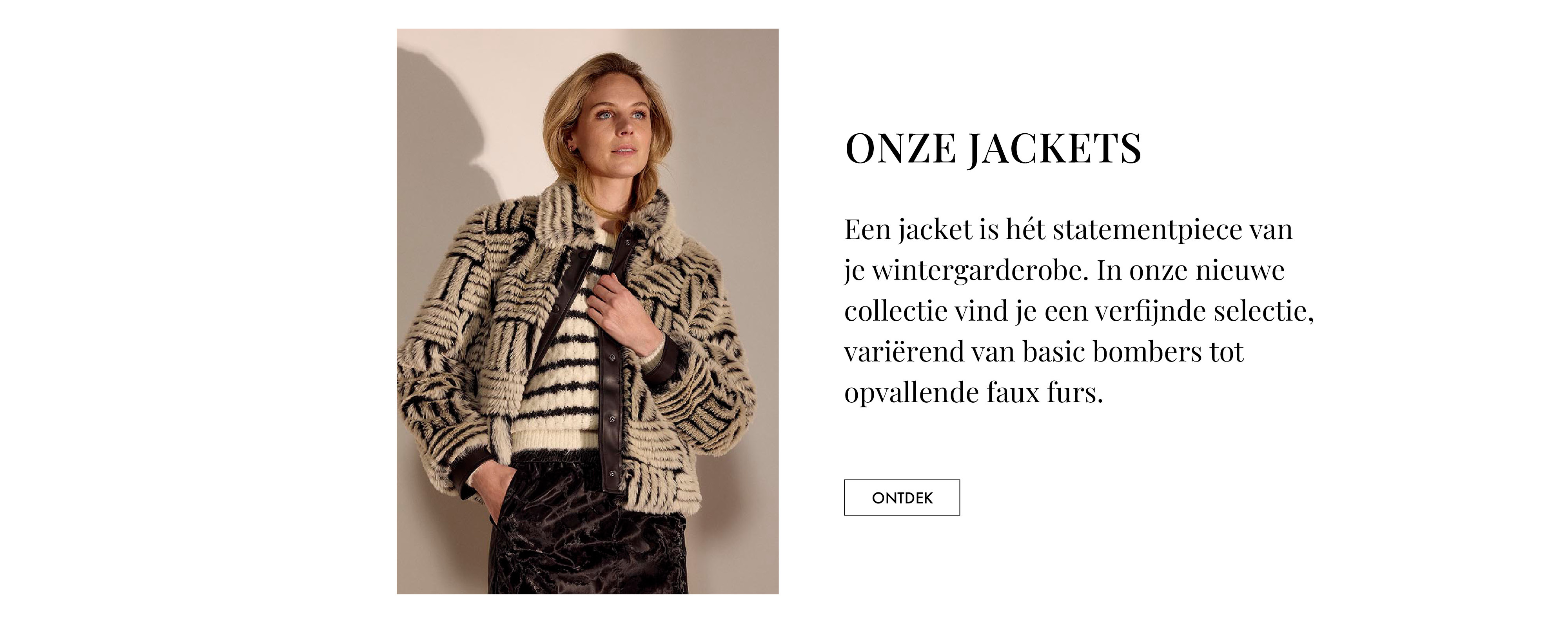
Task: Click the text line 'collectie vind je een verfijnde selectie,'
Action: (1079, 311)
